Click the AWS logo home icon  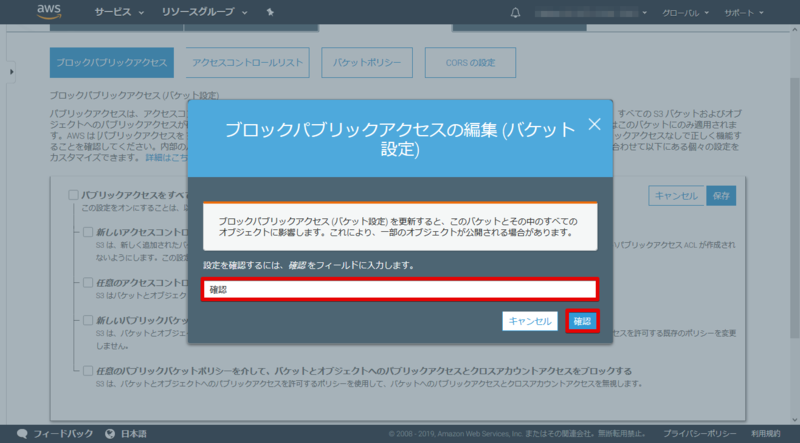(x=49, y=12)
